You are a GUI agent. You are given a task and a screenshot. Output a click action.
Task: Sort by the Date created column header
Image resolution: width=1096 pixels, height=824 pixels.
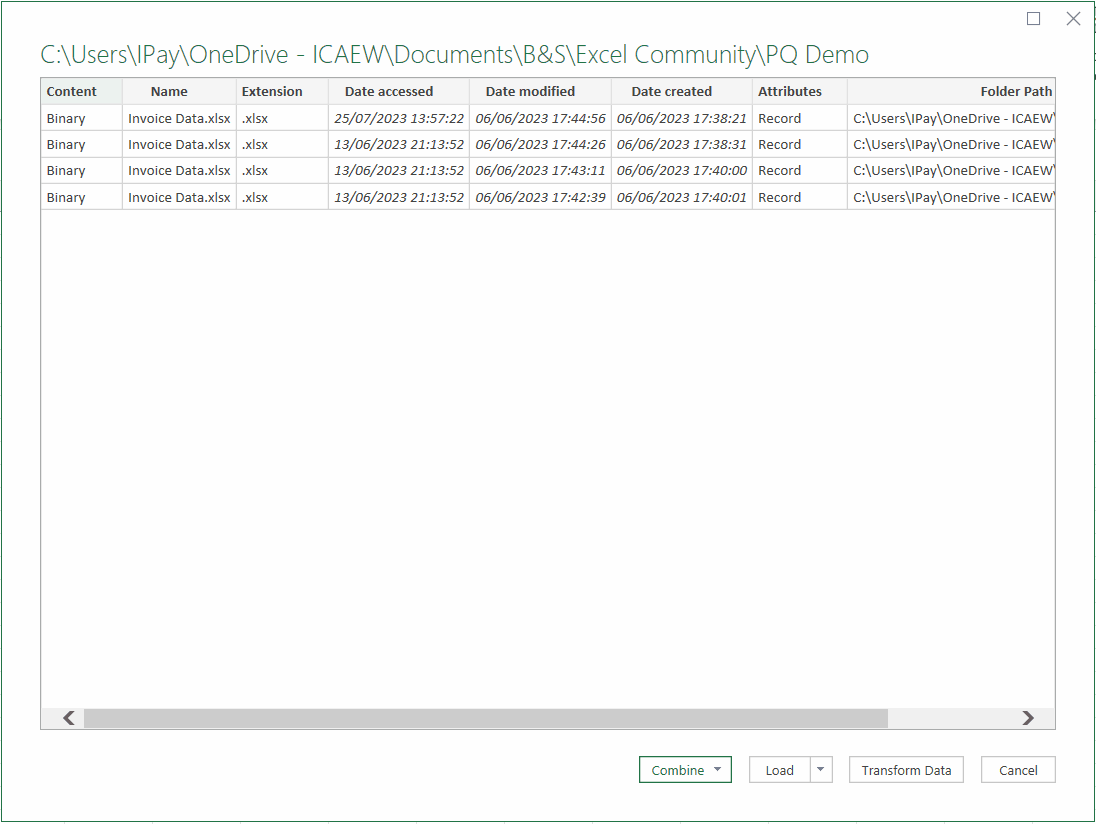pyautogui.click(x=671, y=91)
